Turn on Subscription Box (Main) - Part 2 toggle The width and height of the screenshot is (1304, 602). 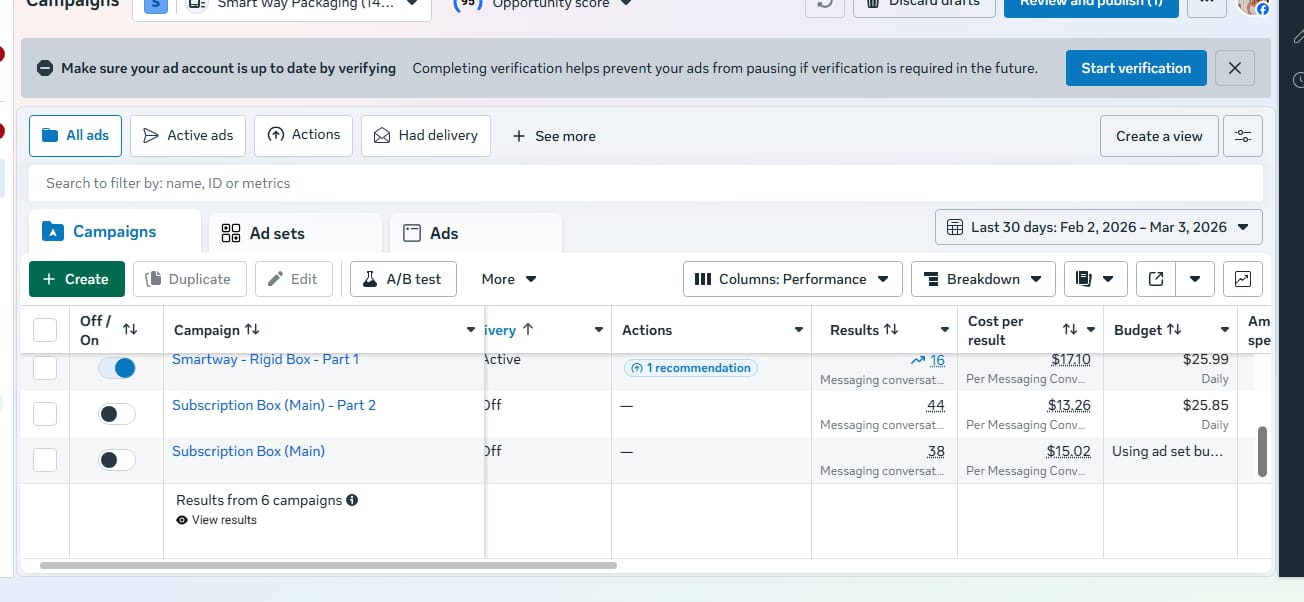(117, 414)
